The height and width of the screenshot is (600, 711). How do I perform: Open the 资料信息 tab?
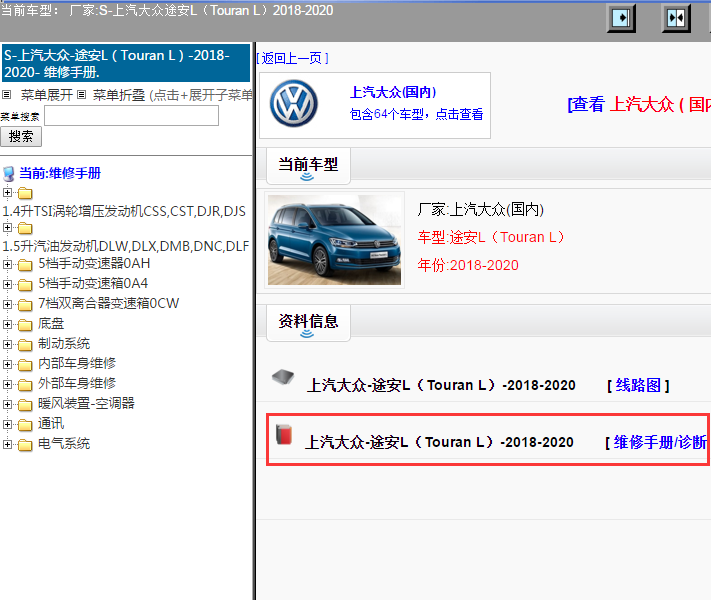pos(308,322)
